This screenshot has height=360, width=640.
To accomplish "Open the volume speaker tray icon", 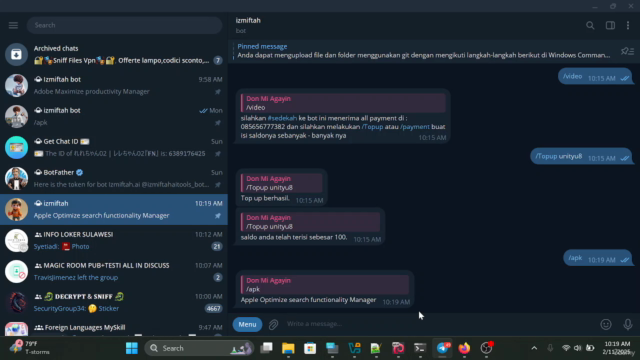I will 577,348.
